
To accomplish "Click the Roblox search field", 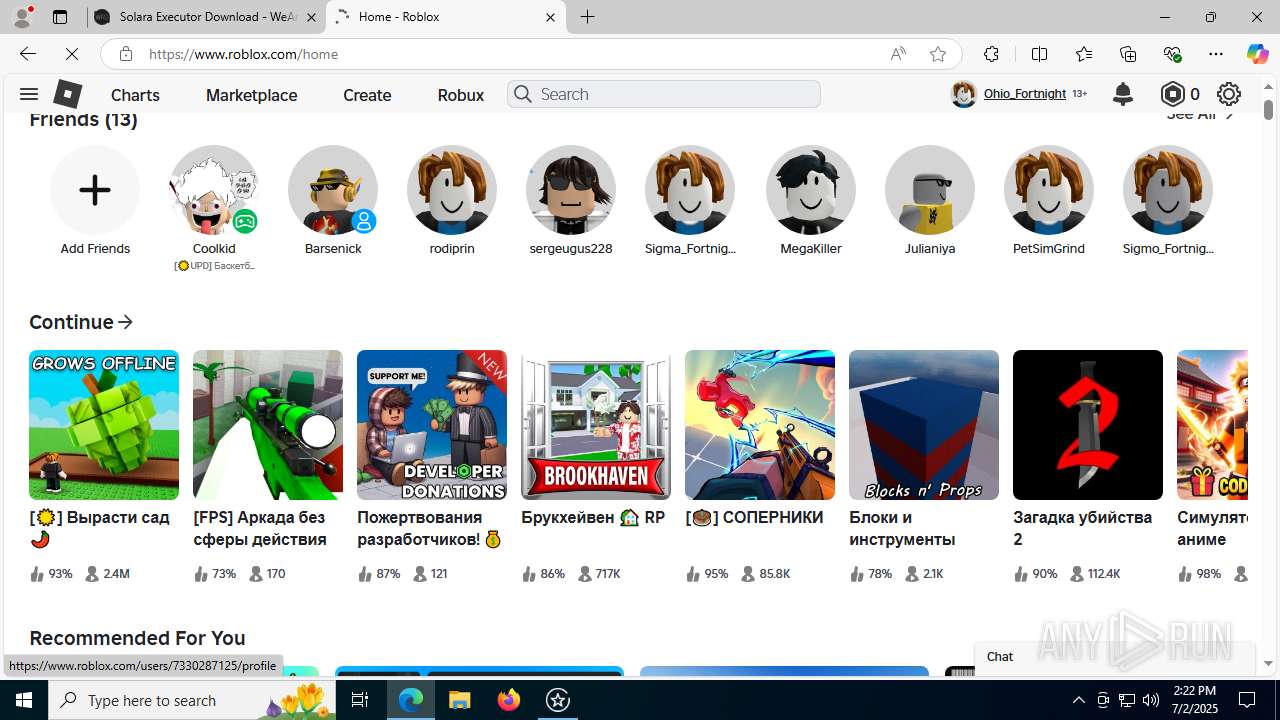I will (664, 94).
